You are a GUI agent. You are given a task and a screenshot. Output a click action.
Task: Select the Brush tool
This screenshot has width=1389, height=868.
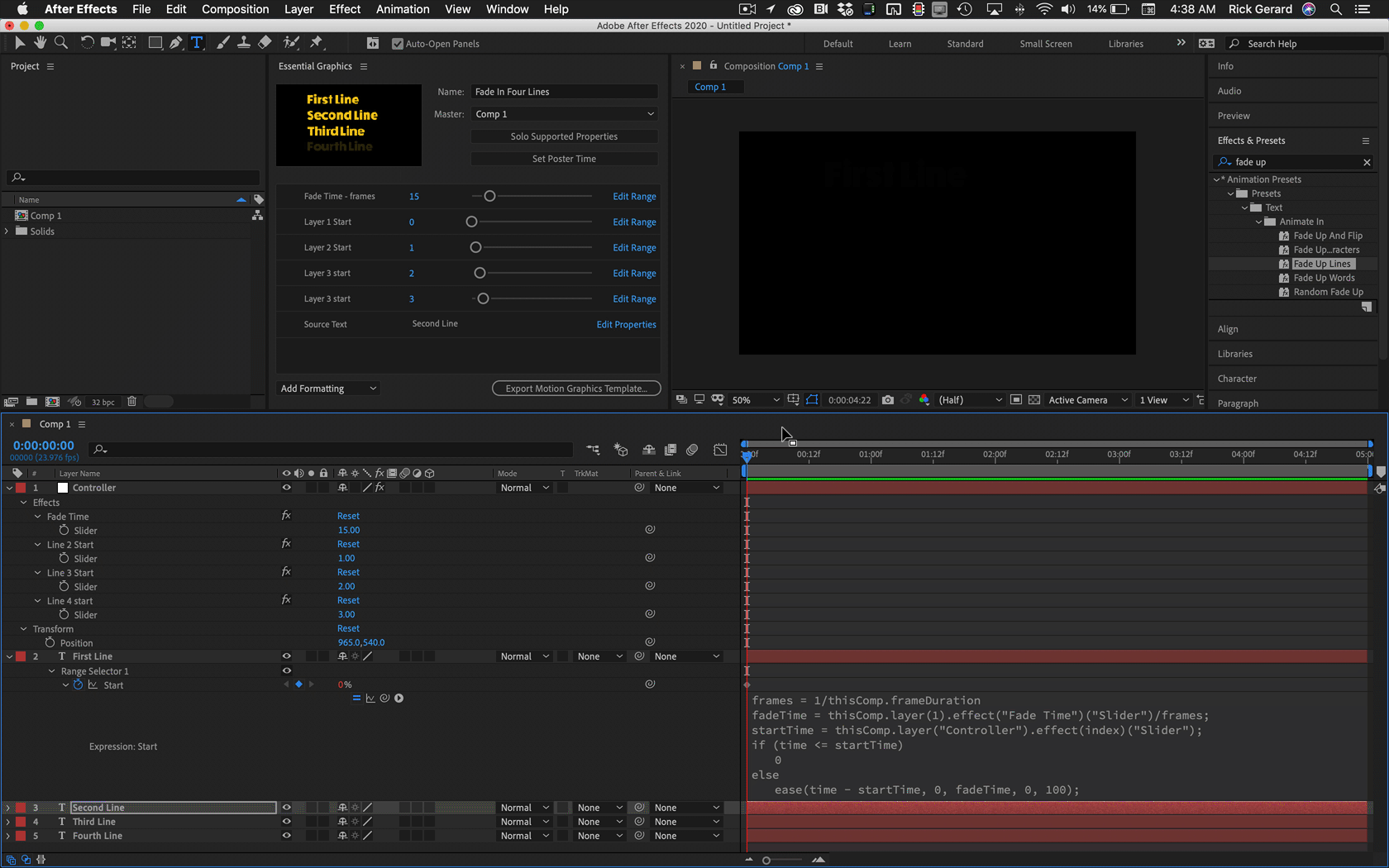pyautogui.click(x=222, y=43)
